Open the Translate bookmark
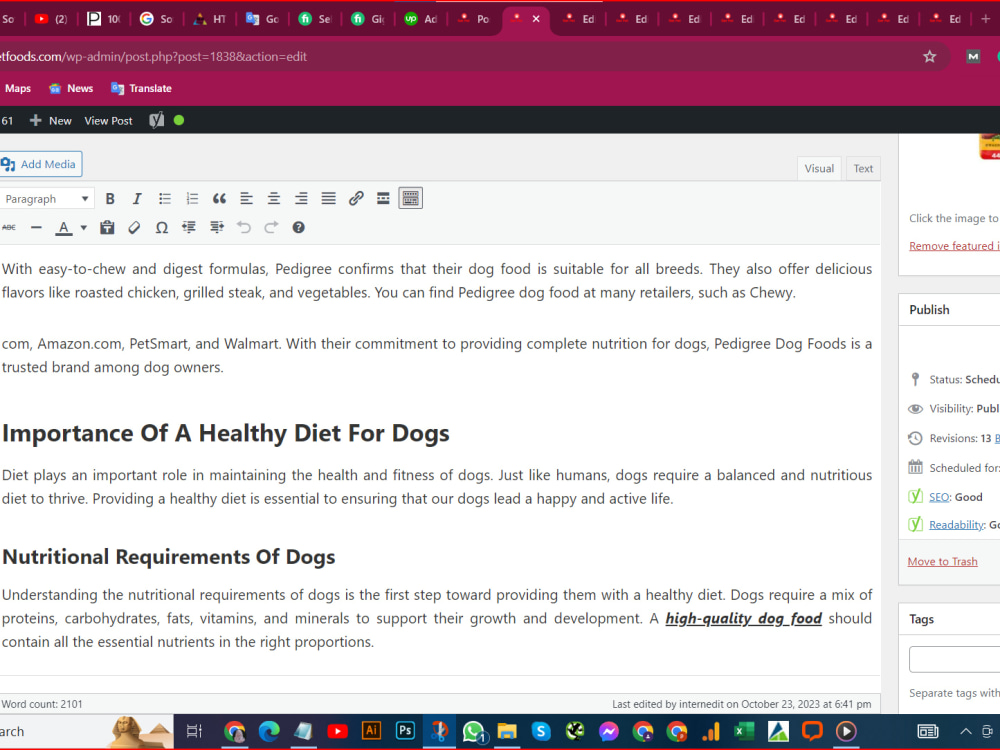 tap(141, 89)
